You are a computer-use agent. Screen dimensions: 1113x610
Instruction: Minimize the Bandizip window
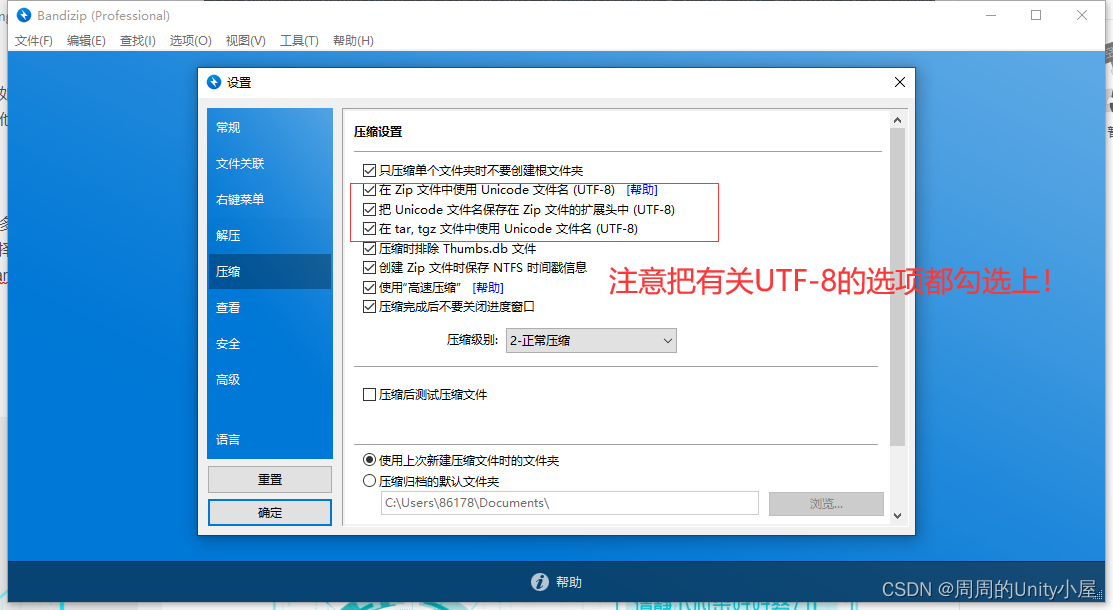pos(991,15)
